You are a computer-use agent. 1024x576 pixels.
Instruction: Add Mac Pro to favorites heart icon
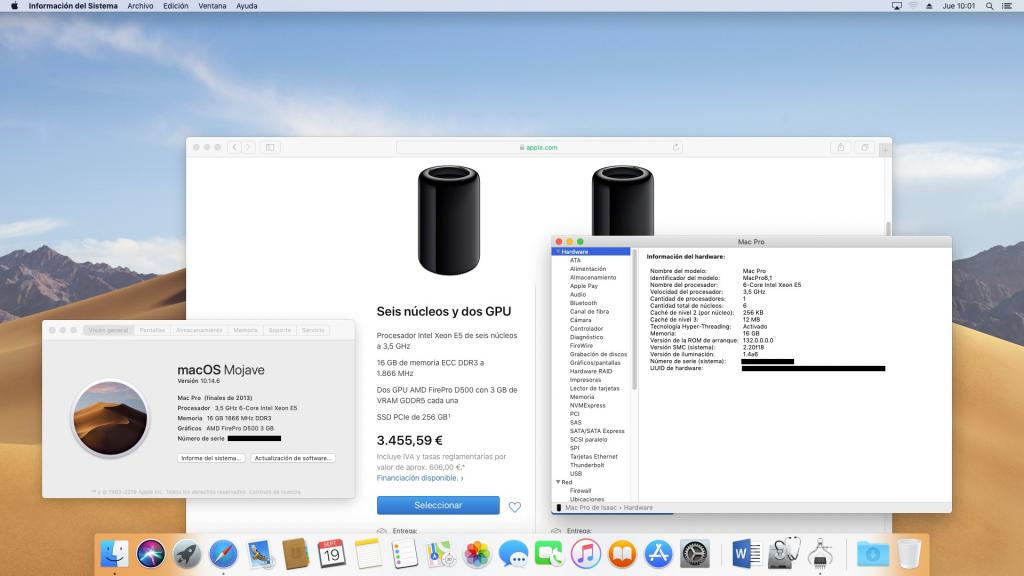point(515,507)
